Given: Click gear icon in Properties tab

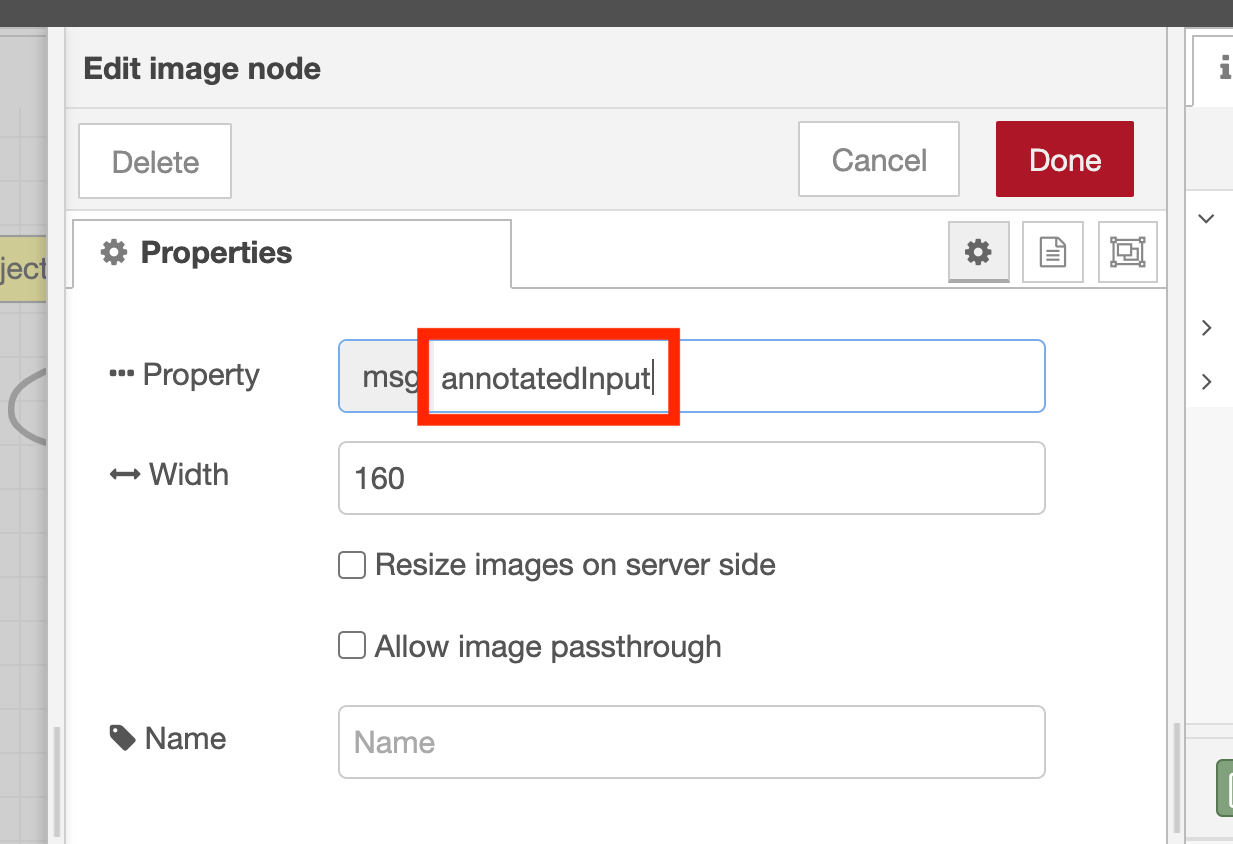Looking at the screenshot, I should (x=114, y=252).
